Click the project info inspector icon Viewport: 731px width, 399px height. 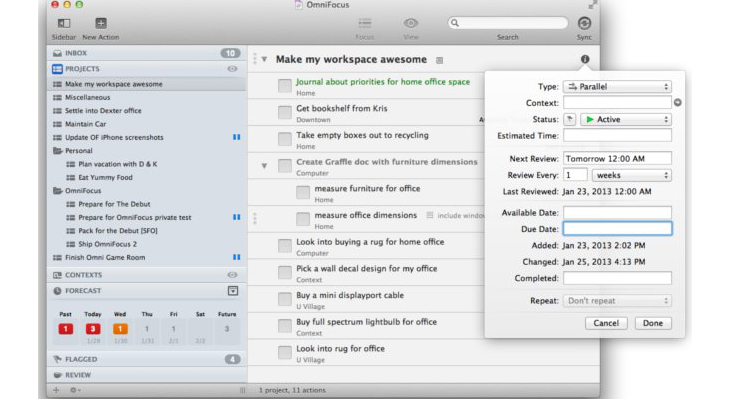(x=585, y=59)
